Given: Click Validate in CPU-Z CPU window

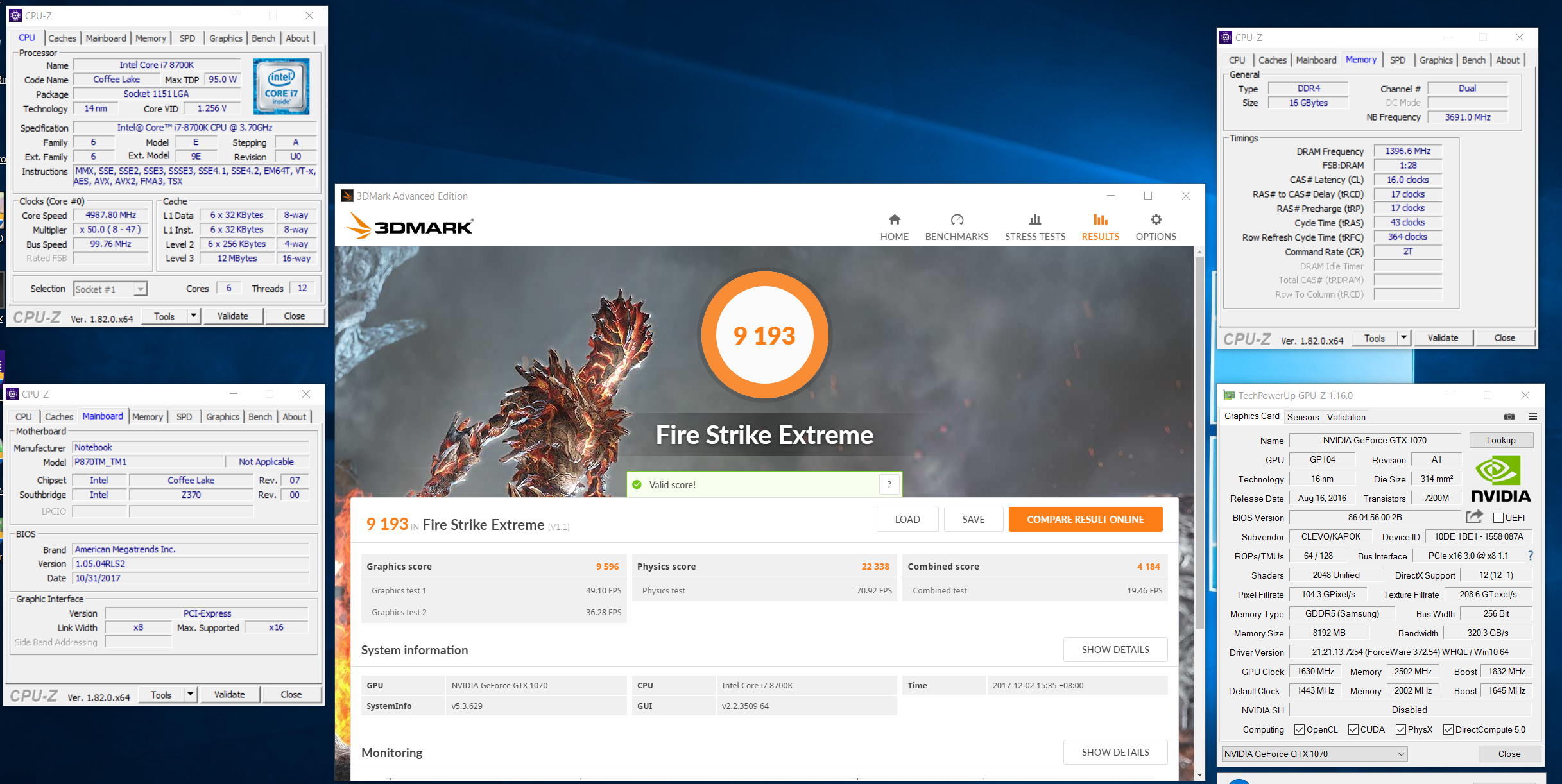Looking at the screenshot, I should pyautogui.click(x=232, y=316).
